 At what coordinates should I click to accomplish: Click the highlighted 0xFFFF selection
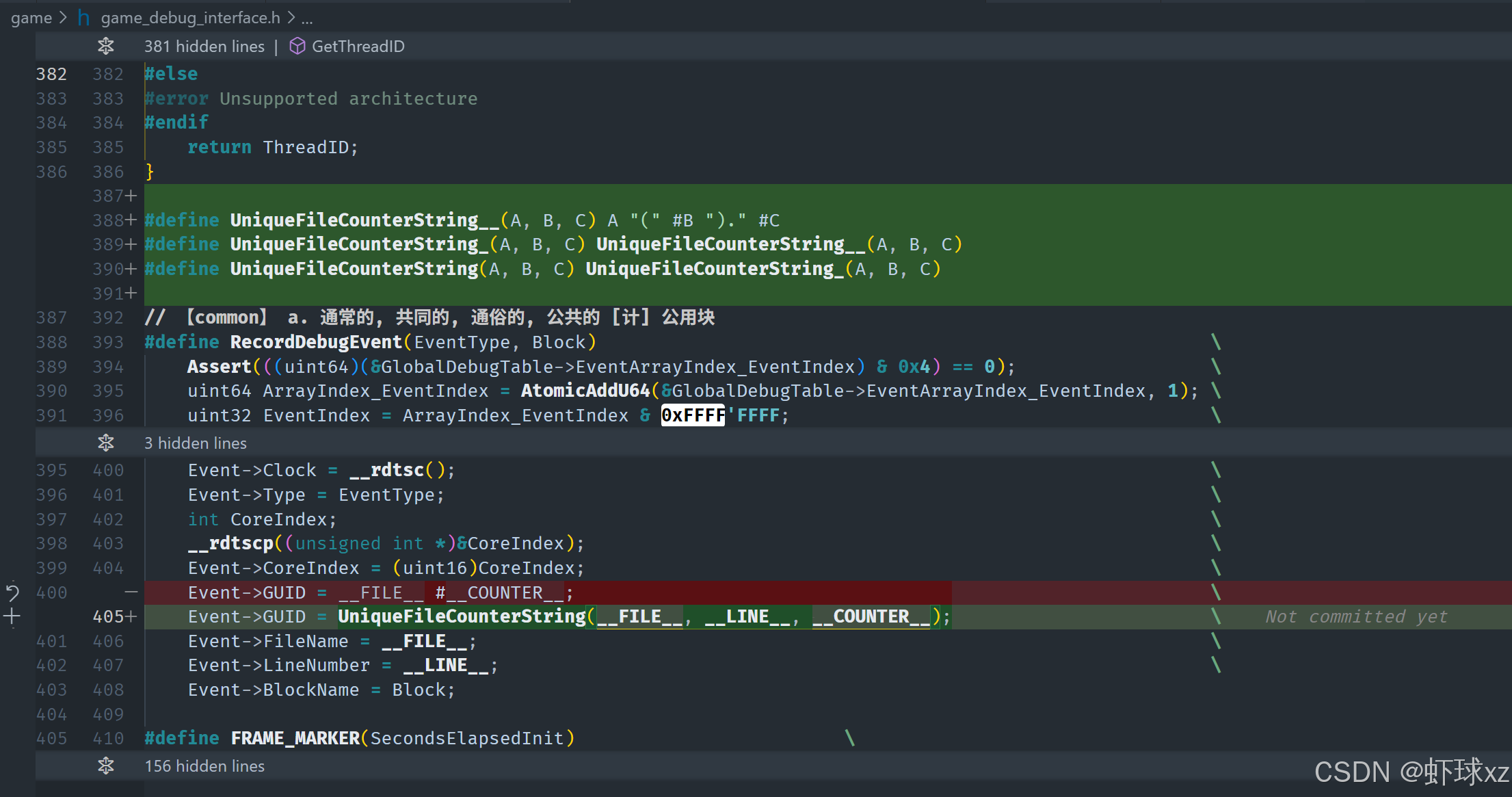693,415
